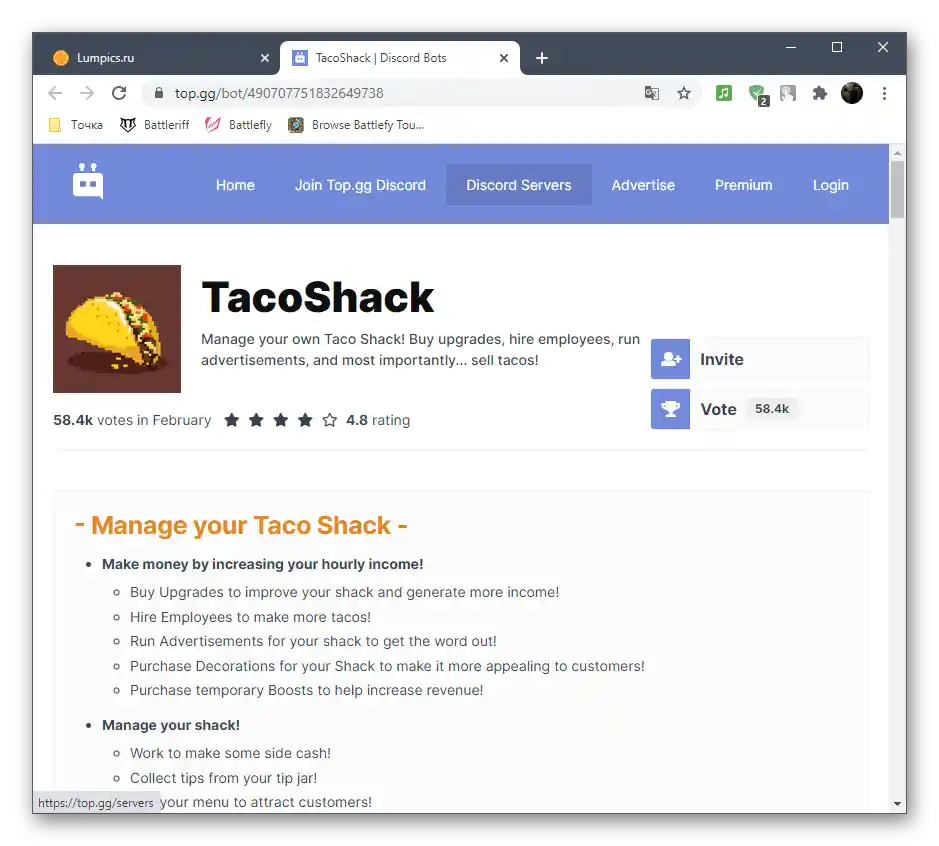Viewport: 939px width, 846px height.
Task: Open Join Top.gg Discord link
Action: (361, 185)
